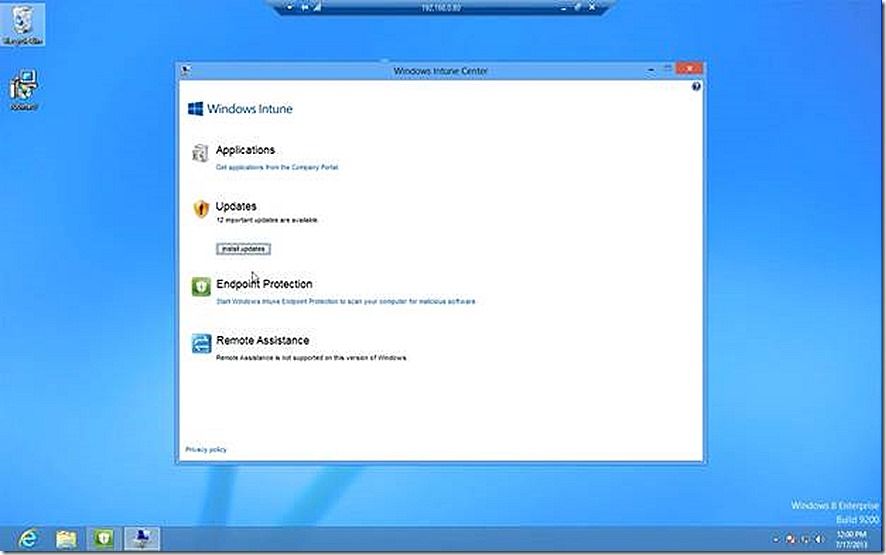Click the green Endpoint Protection icon

201,287
